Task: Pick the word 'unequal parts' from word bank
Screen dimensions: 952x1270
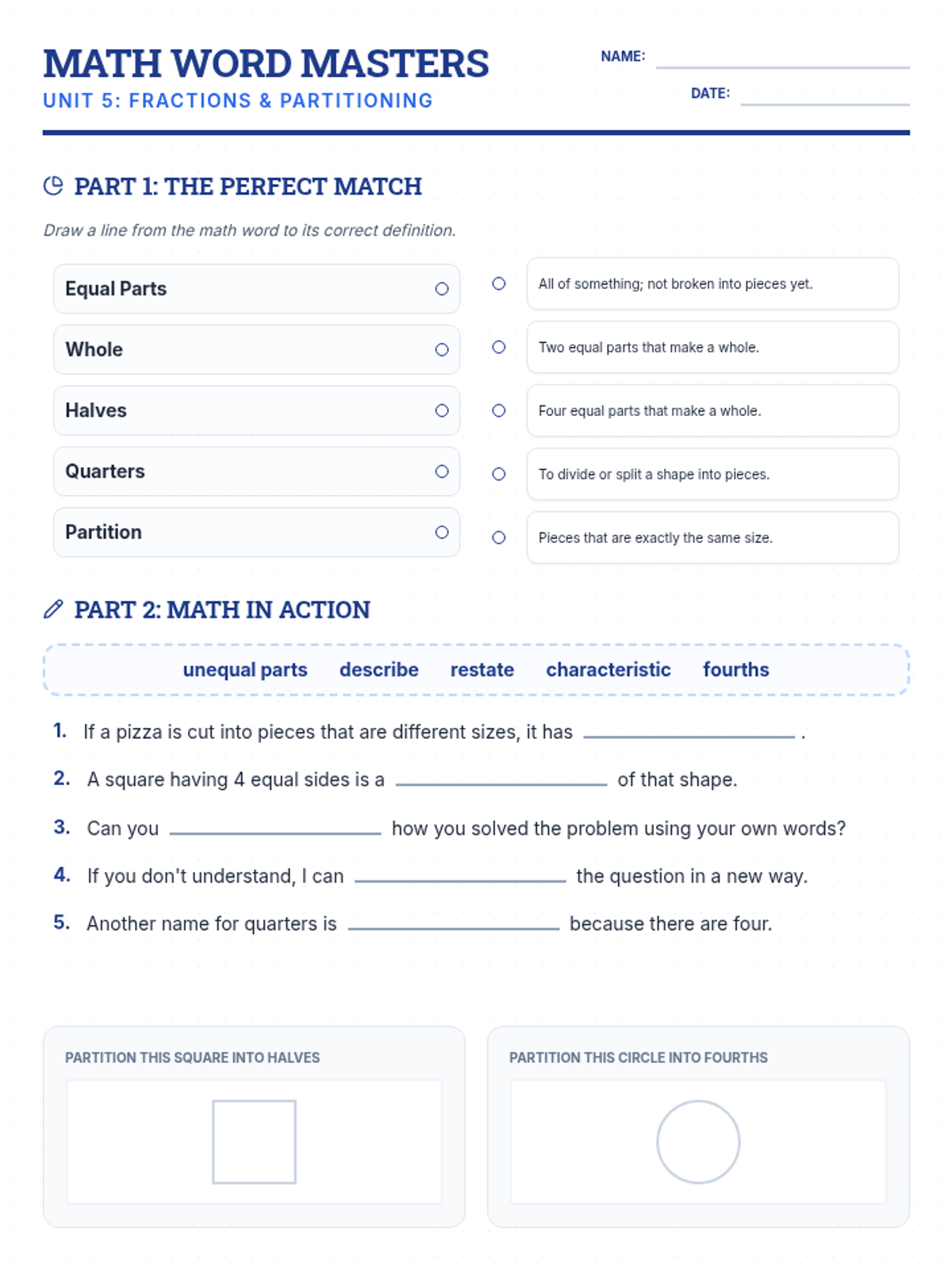Action: point(245,670)
